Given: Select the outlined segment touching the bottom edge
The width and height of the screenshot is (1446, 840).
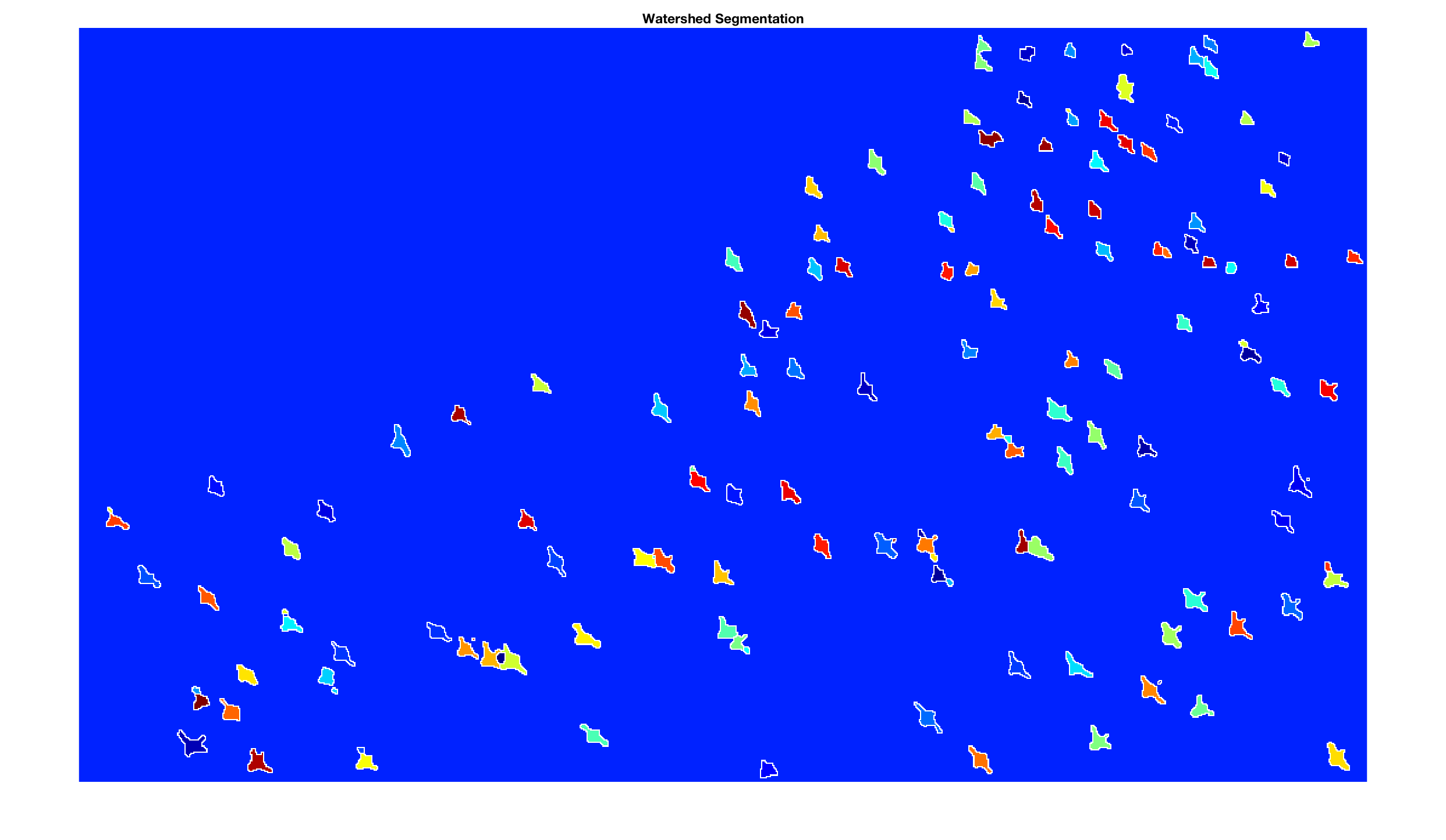Looking at the screenshot, I should click(768, 770).
